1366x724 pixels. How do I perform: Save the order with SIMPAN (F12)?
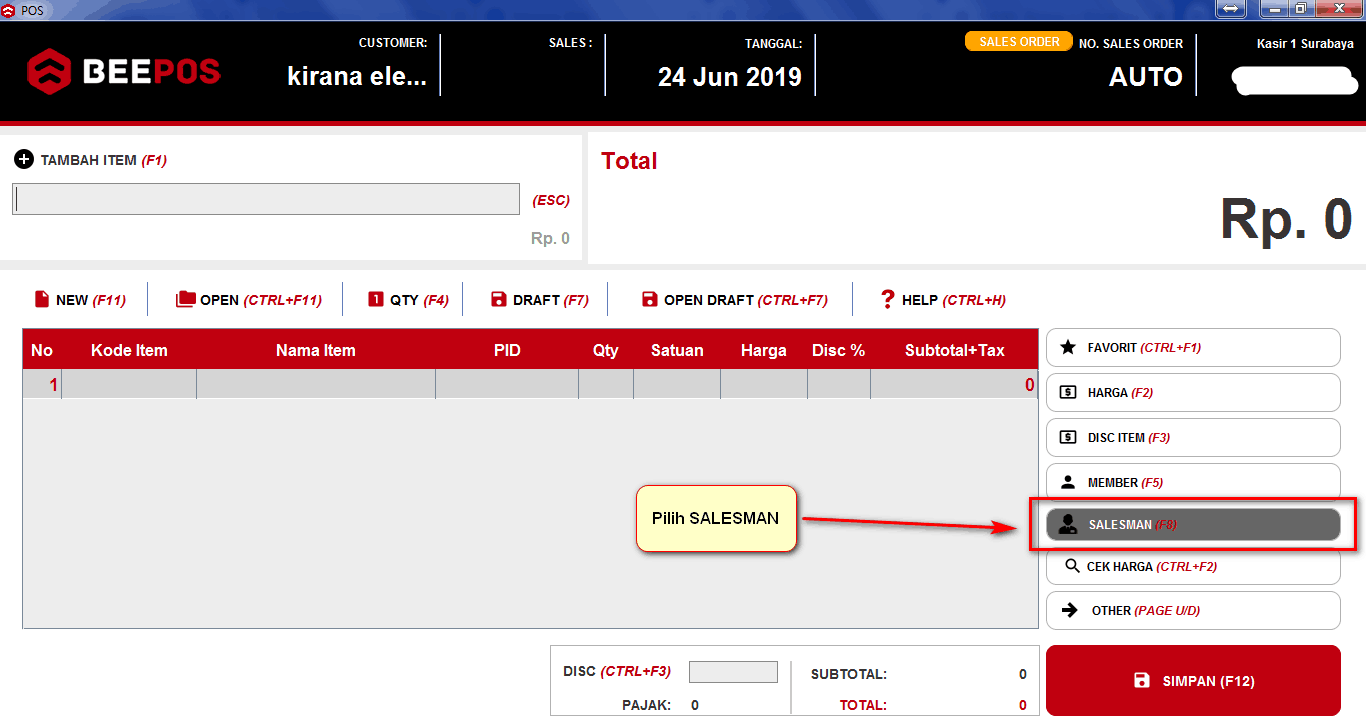point(1193,680)
